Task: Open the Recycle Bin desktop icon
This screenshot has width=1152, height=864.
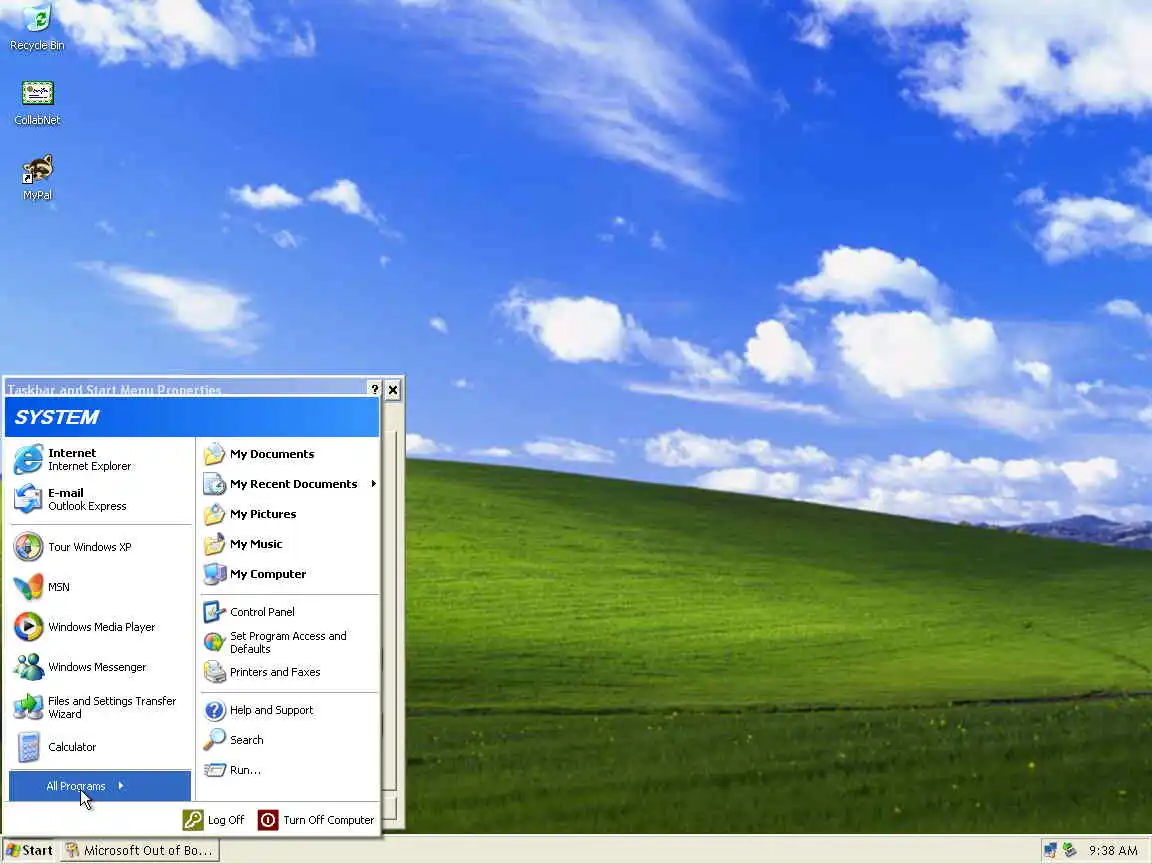Action: 37,26
